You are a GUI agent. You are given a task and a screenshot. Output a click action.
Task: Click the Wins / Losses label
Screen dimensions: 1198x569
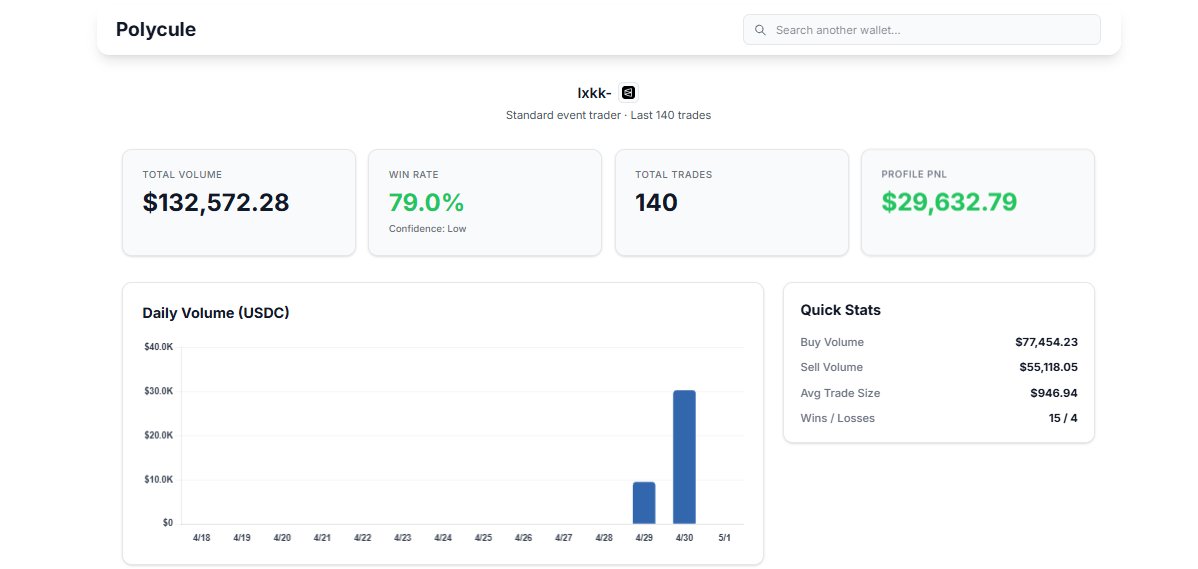837,419
